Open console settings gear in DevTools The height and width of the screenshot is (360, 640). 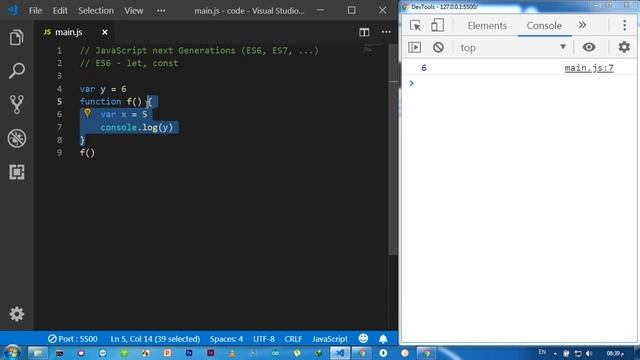point(624,47)
